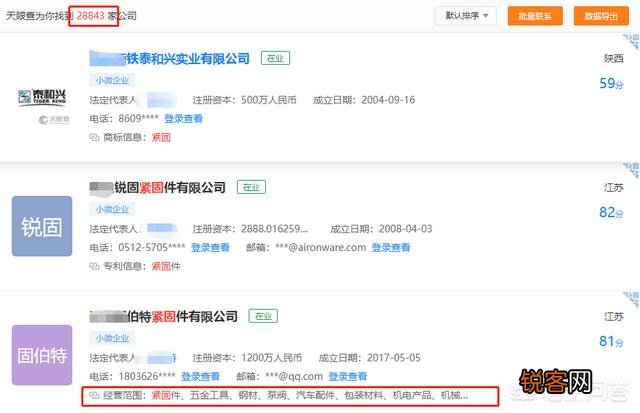The image size is (640, 413).
Task: Click 在业 status tag for 伯特紧固件
Action: (x=263, y=316)
